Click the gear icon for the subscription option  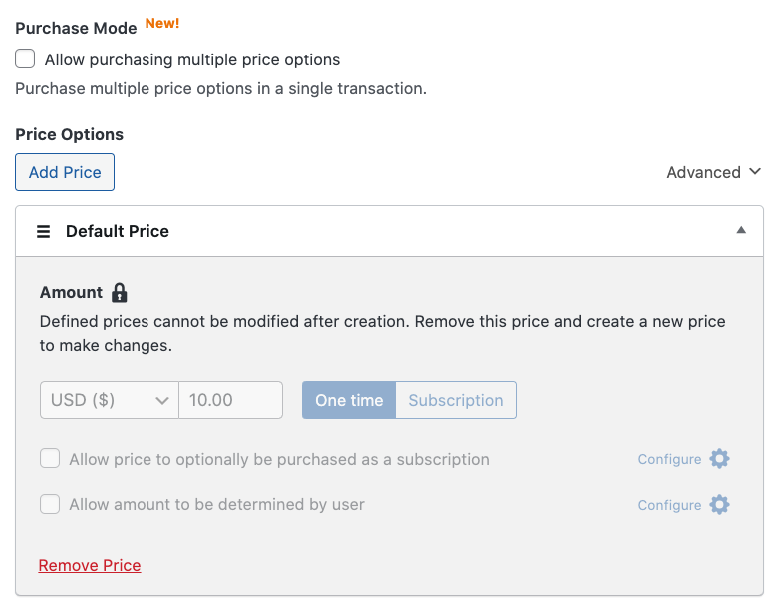tap(719, 459)
